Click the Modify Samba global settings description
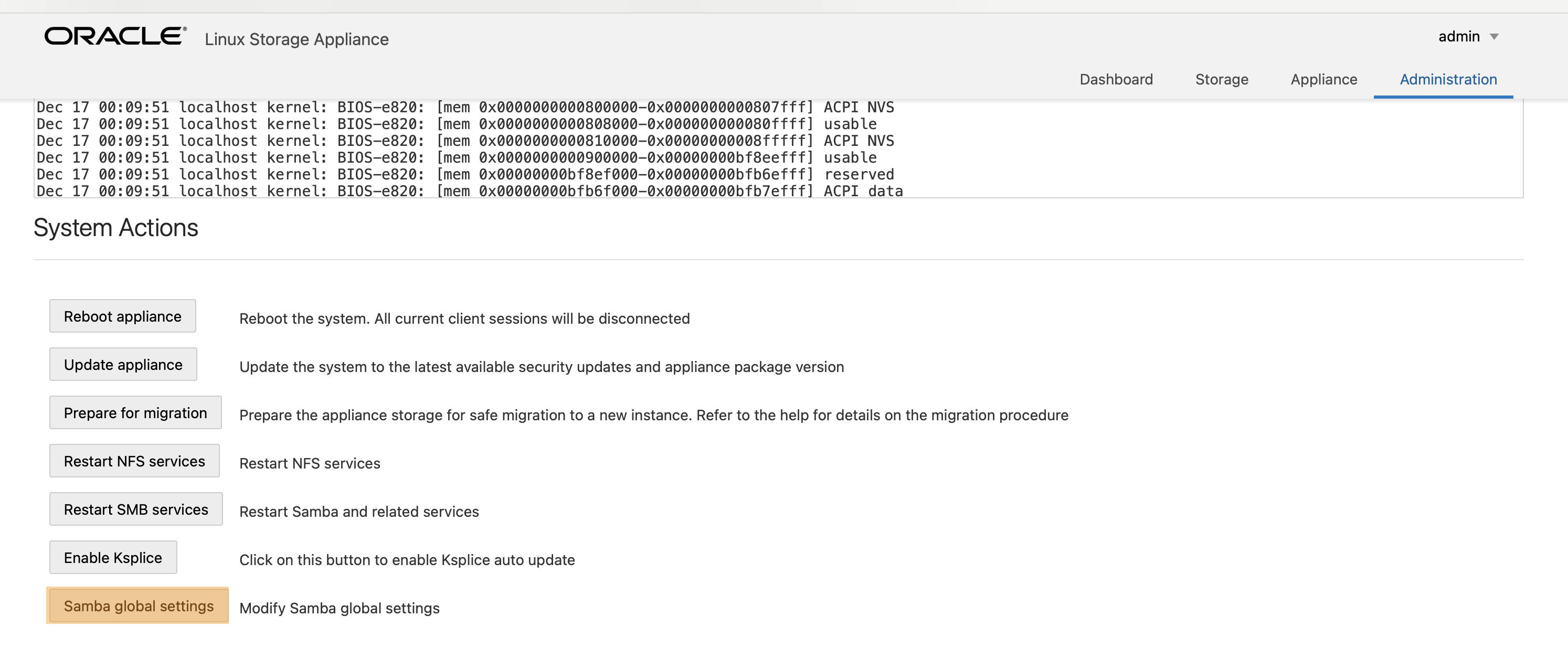This screenshot has height=659, width=1568. (339, 608)
